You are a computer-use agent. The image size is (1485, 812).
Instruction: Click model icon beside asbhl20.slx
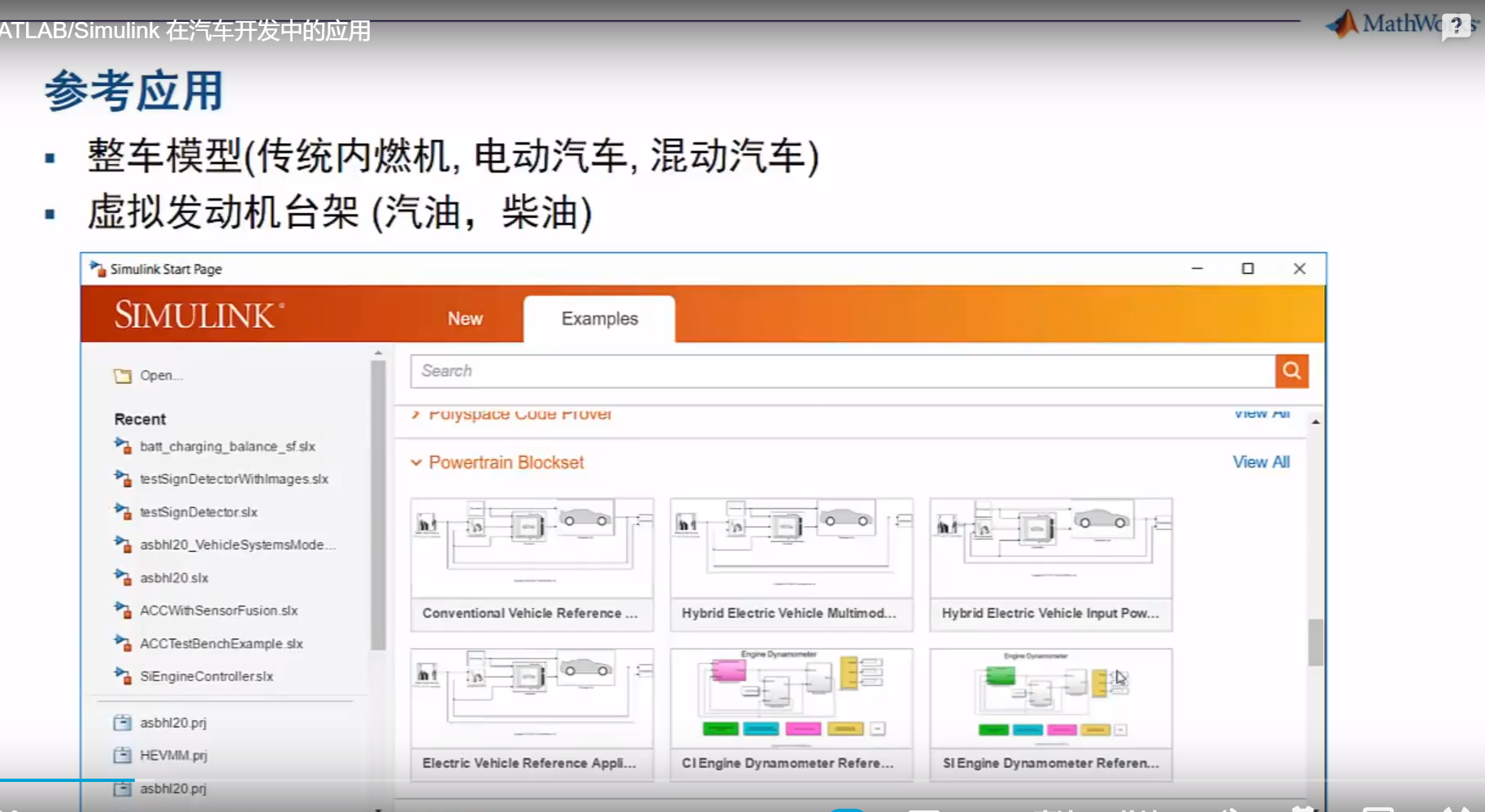(123, 578)
